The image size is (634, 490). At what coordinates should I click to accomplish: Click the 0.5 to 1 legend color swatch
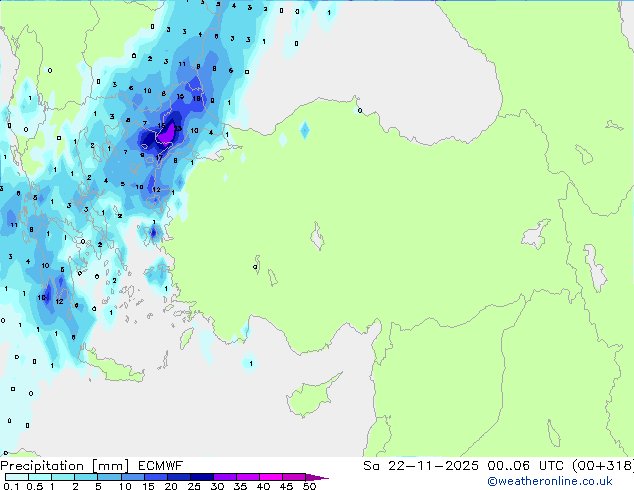pos(40,477)
